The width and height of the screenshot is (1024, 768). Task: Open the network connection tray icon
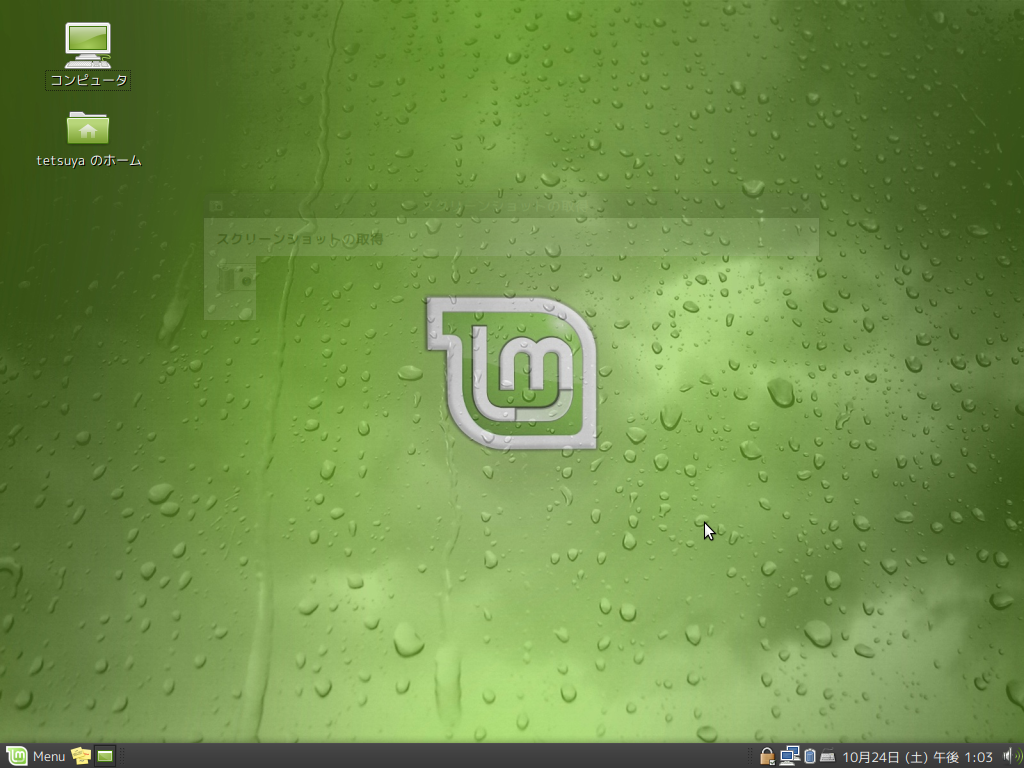point(790,756)
